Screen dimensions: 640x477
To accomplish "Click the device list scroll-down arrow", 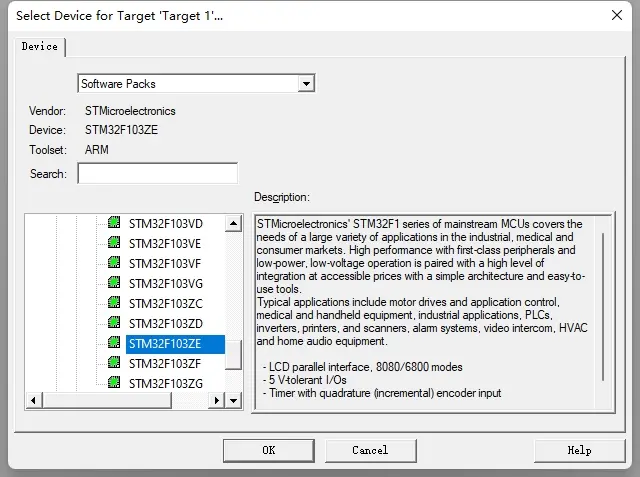I will 233,401.
